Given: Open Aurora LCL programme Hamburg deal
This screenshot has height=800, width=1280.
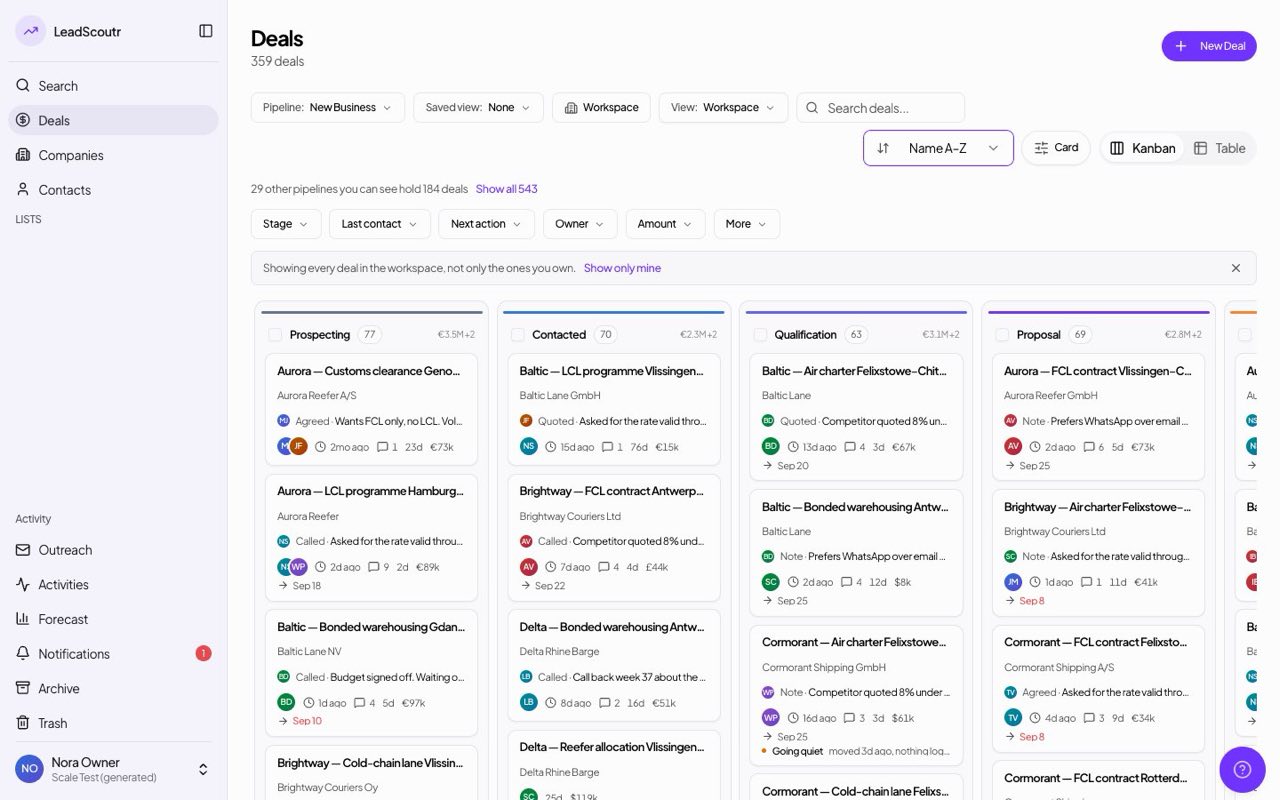Looking at the screenshot, I should [x=371, y=536].
